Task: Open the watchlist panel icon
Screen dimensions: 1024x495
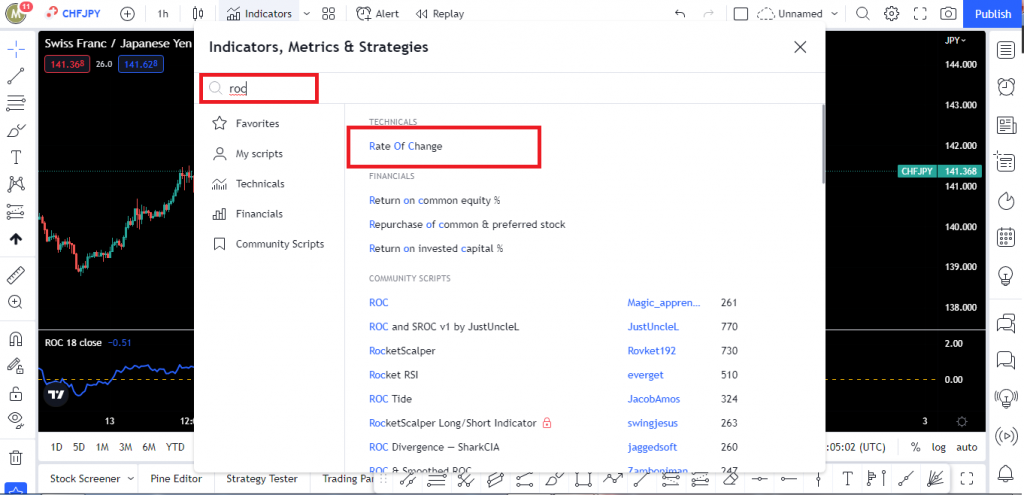Action: click(1006, 50)
